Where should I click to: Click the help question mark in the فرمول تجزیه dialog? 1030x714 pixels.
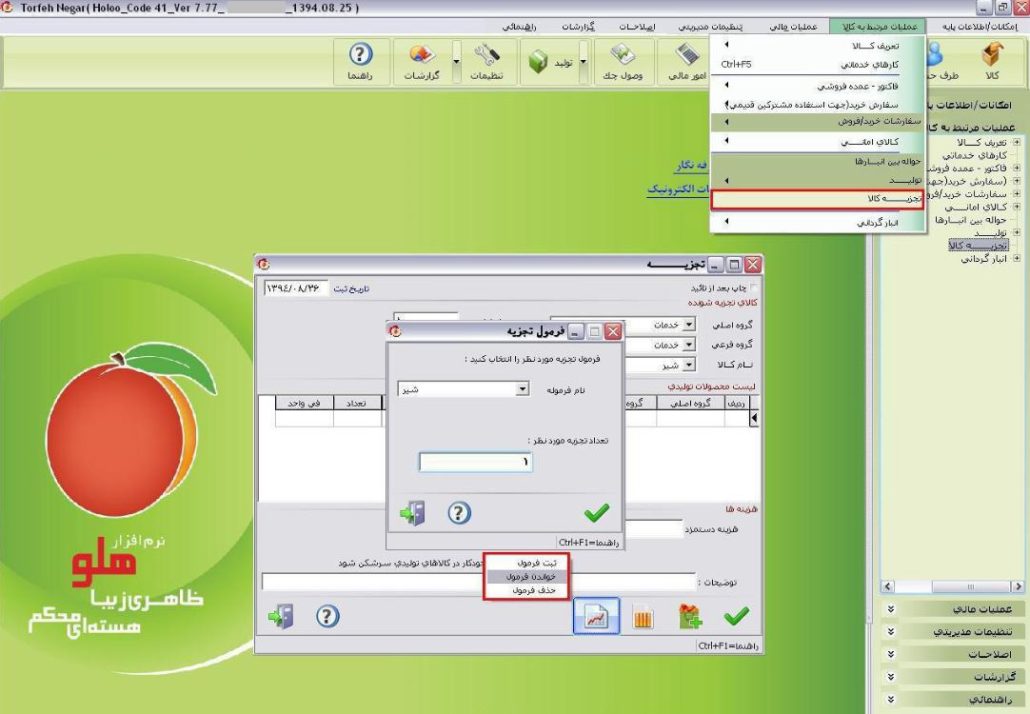458,513
